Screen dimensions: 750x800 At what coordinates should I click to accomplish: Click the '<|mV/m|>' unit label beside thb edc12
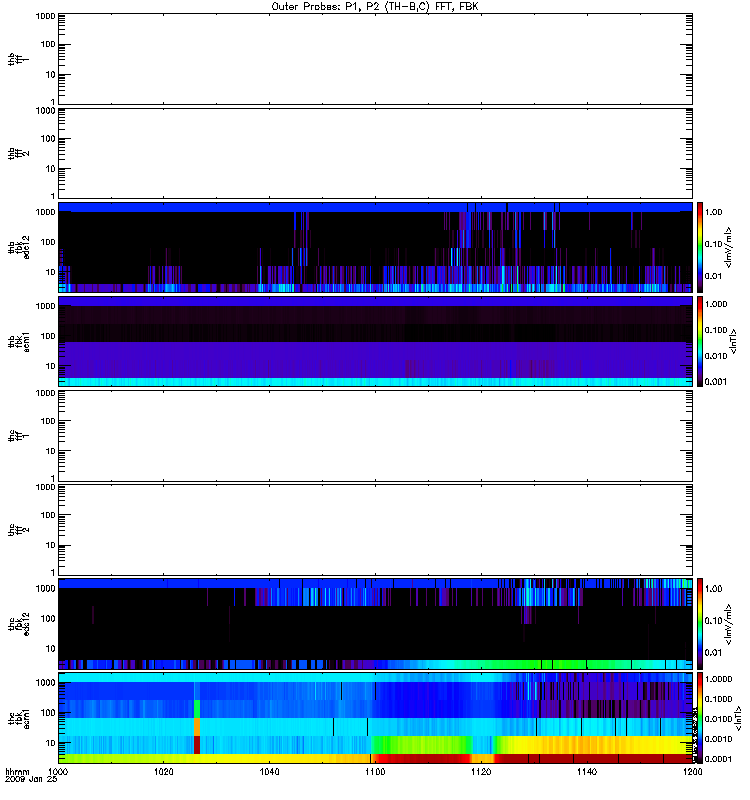pyautogui.click(x=729, y=247)
